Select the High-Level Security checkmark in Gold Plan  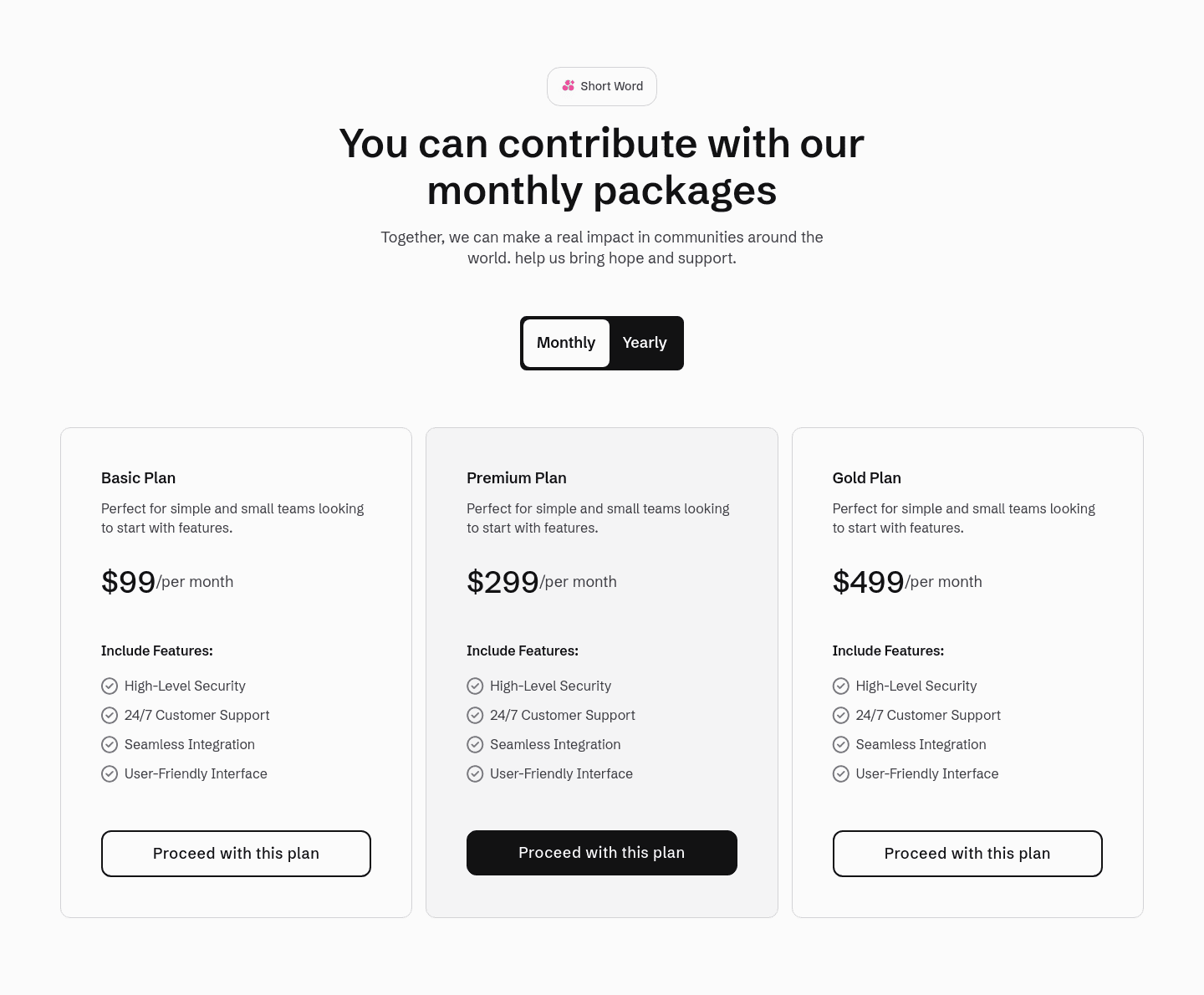tap(841, 686)
